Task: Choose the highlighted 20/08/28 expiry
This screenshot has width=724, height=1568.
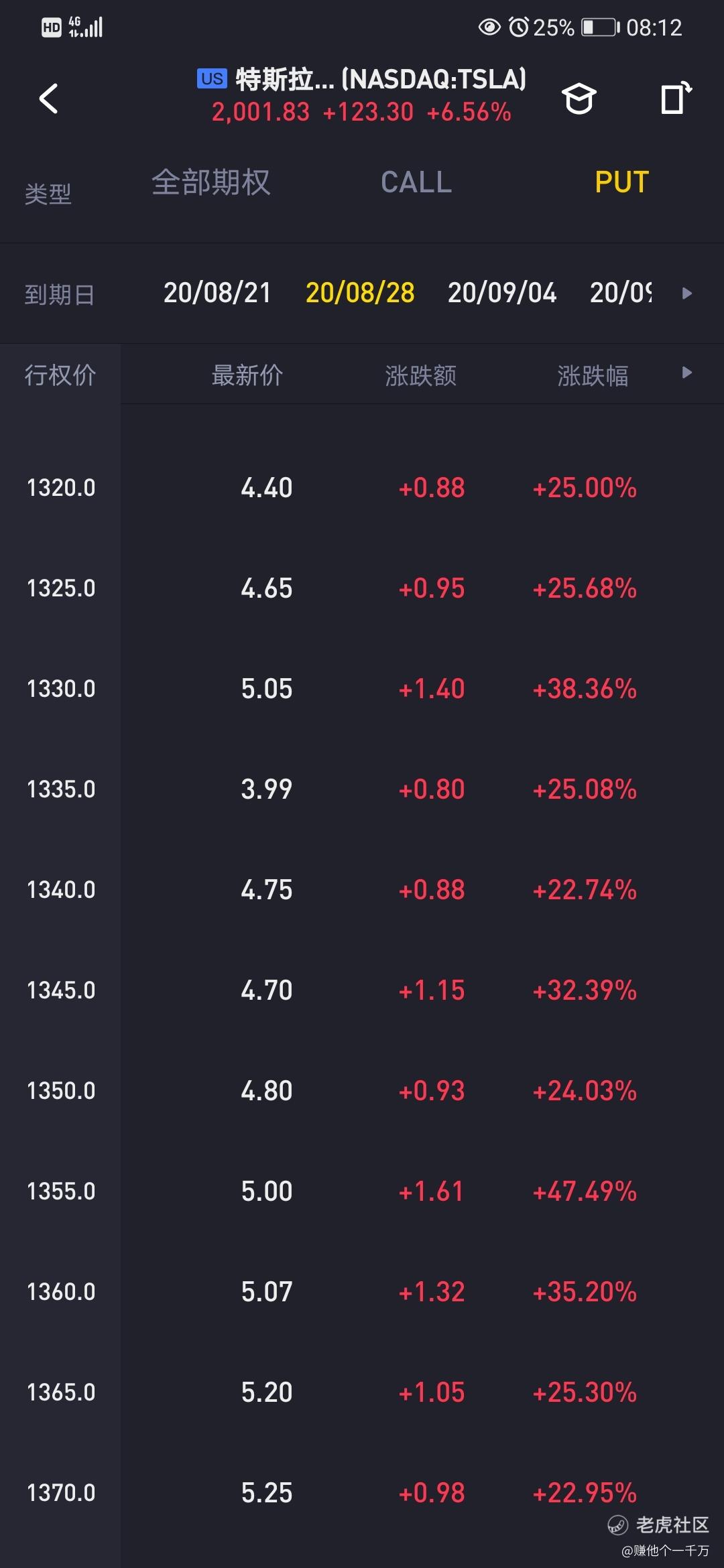Action: 360,293
